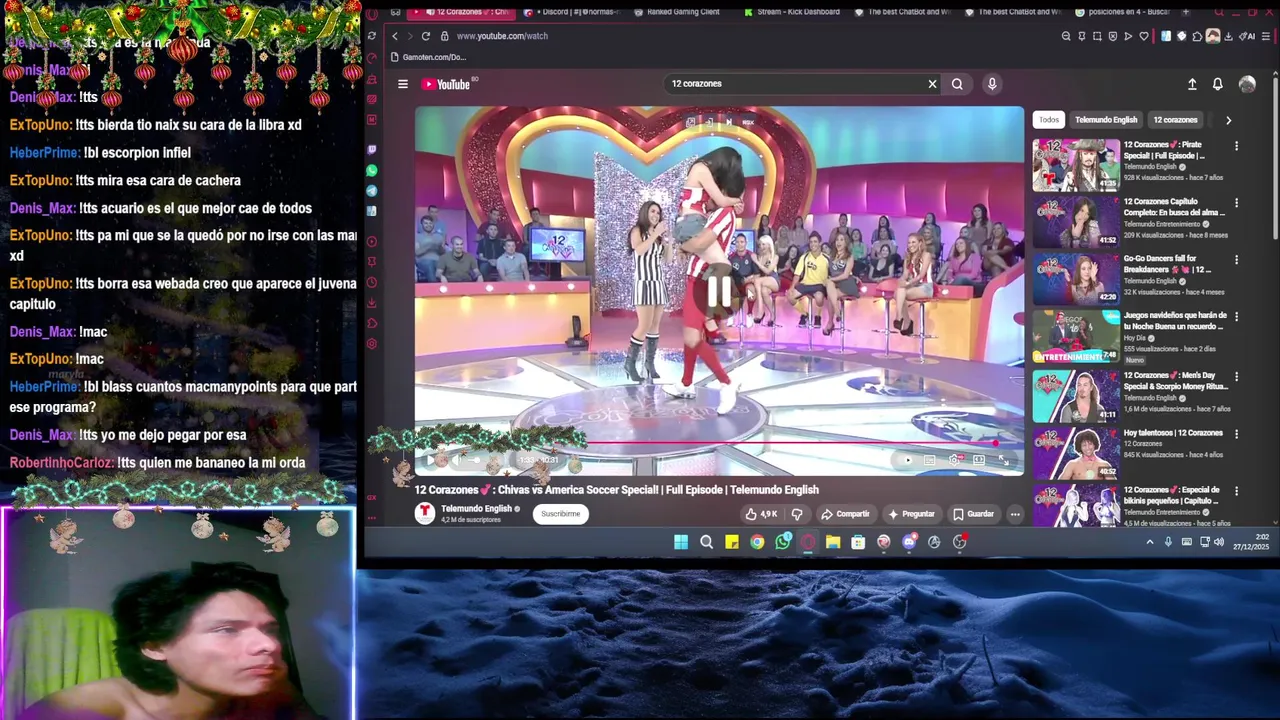Open the YouTube create/upload icon

1192,84
